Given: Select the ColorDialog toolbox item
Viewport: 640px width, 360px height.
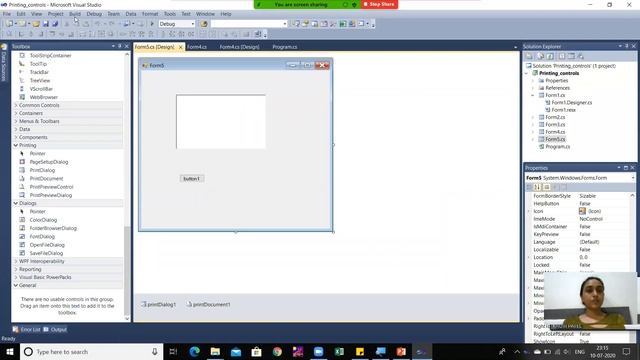Looking at the screenshot, I should click(43, 220).
